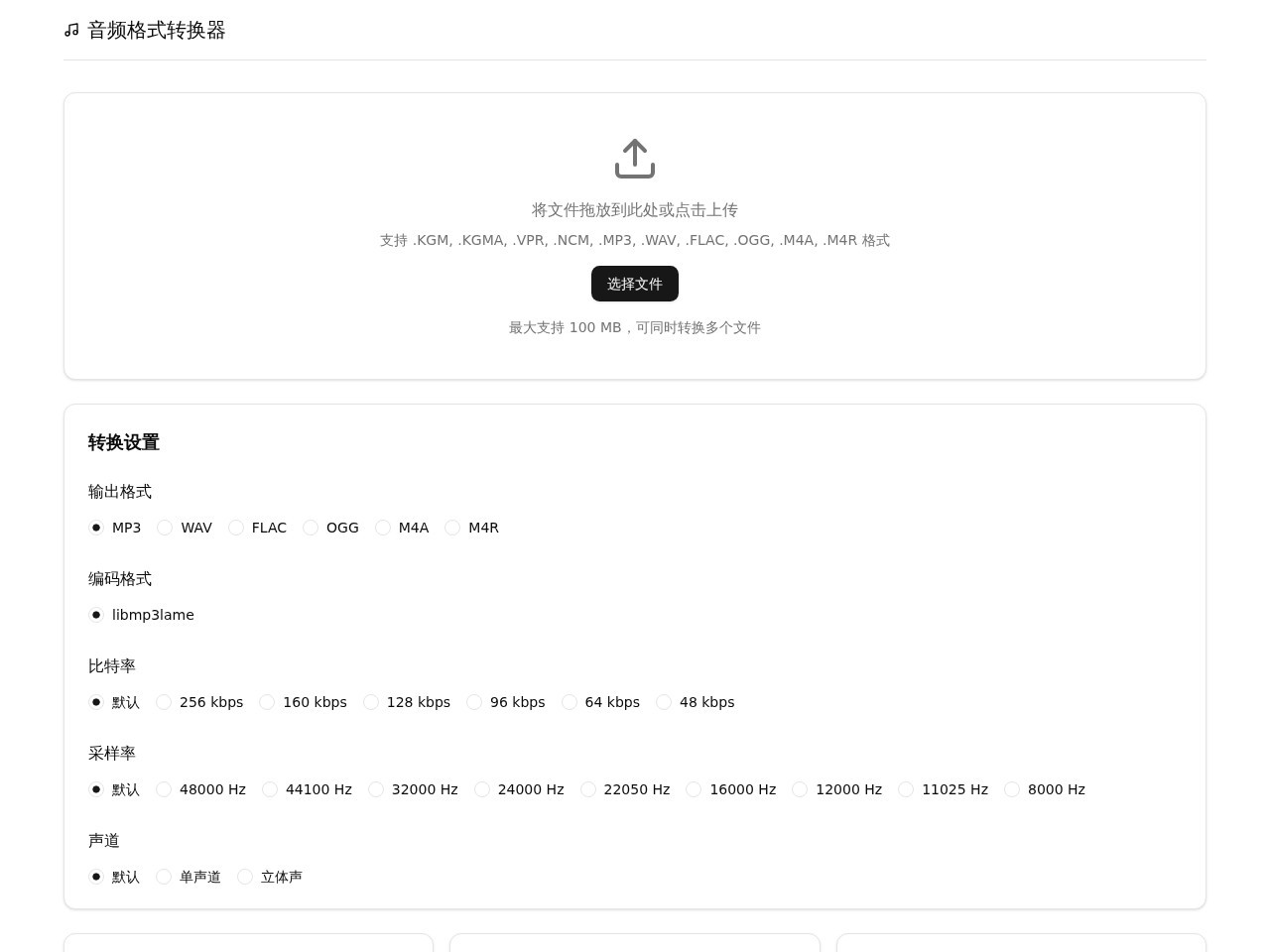The width and height of the screenshot is (1270, 952).
Task: Select the WAV output format
Action: pyautogui.click(x=165, y=528)
